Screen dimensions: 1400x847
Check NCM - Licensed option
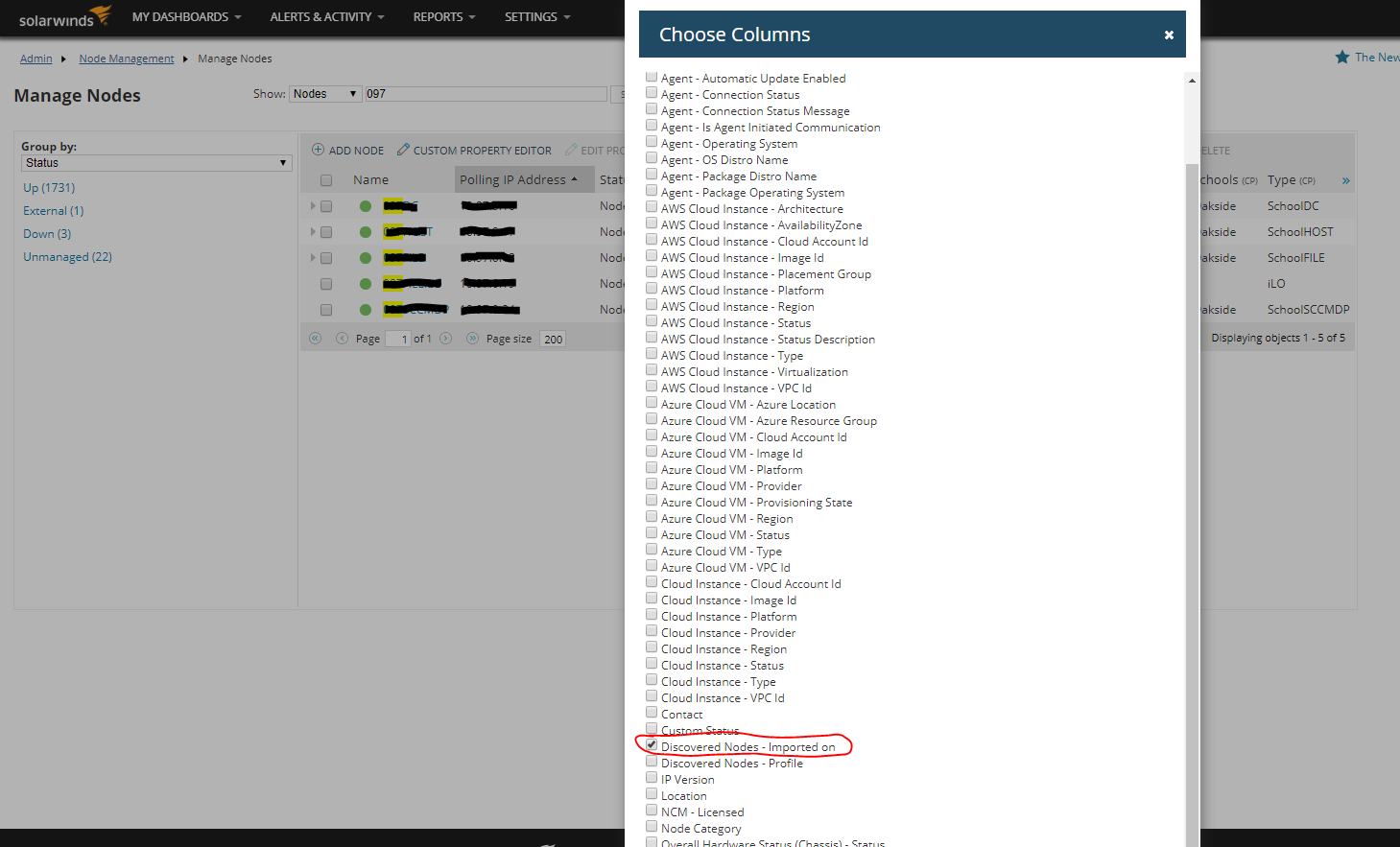point(652,811)
